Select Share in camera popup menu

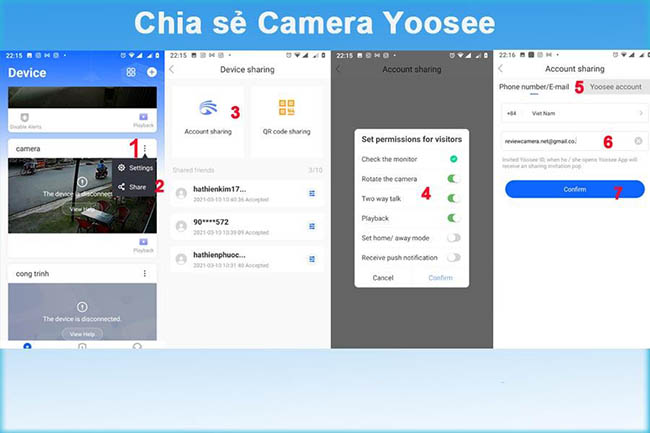[132, 187]
